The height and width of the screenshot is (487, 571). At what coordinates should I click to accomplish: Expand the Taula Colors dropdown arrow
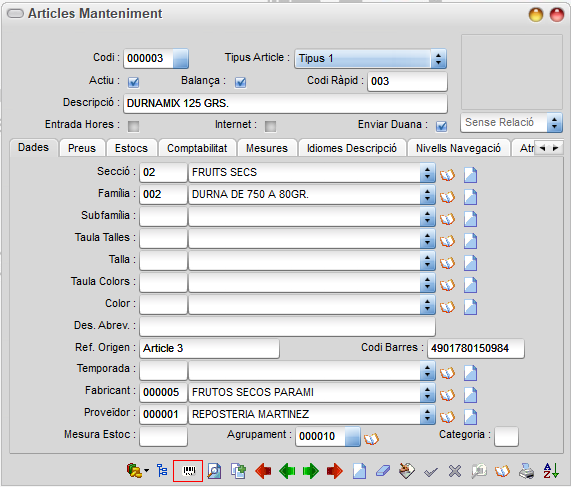click(428, 282)
